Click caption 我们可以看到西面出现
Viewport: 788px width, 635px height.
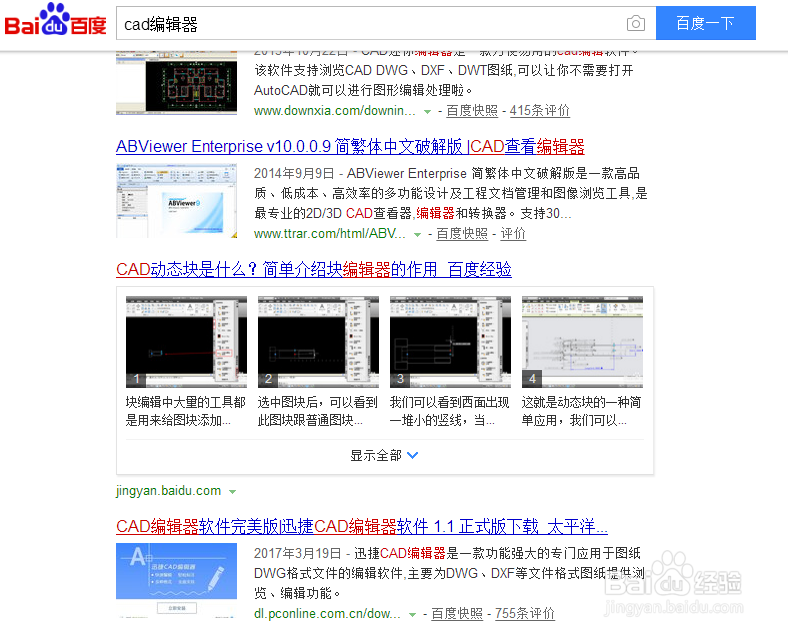click(x=450, y=402)
